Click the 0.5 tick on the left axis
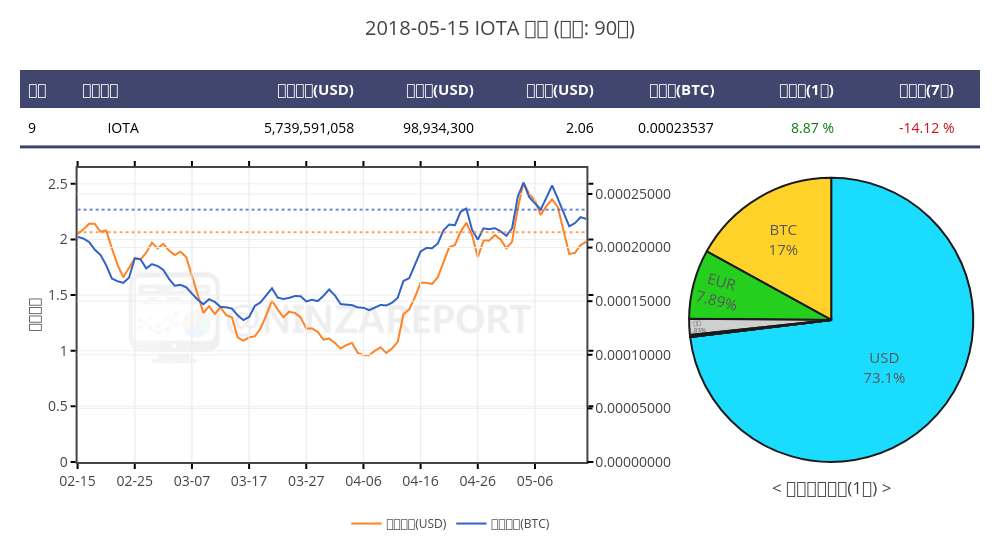This screenshot has height=550, width=1000. click(x=57, y=406)
